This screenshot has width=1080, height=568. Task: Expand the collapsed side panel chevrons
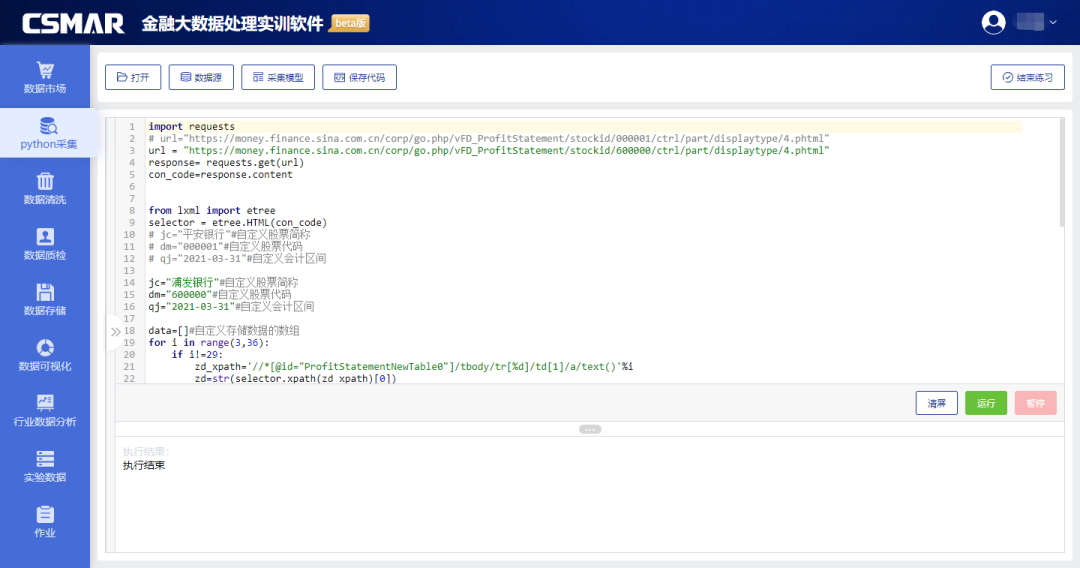pyautogui.click(x=116, y=331)
